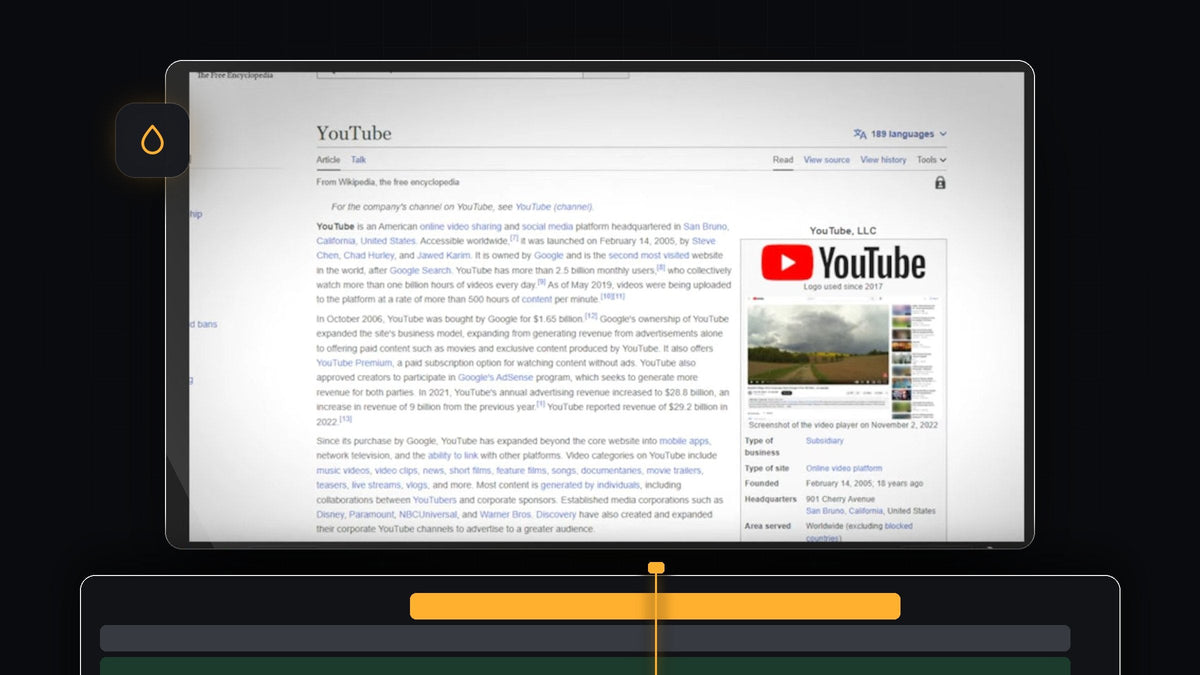Select the gray track bar in timeline
This screenshot has height=675, width=1200.
[x=585, y=638]
